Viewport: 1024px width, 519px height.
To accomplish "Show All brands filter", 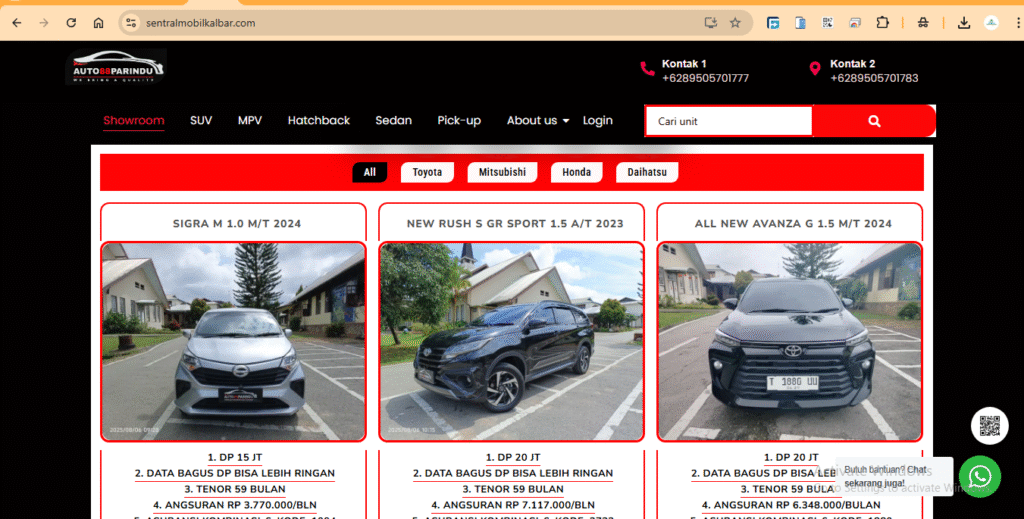I will click(369, 173).
